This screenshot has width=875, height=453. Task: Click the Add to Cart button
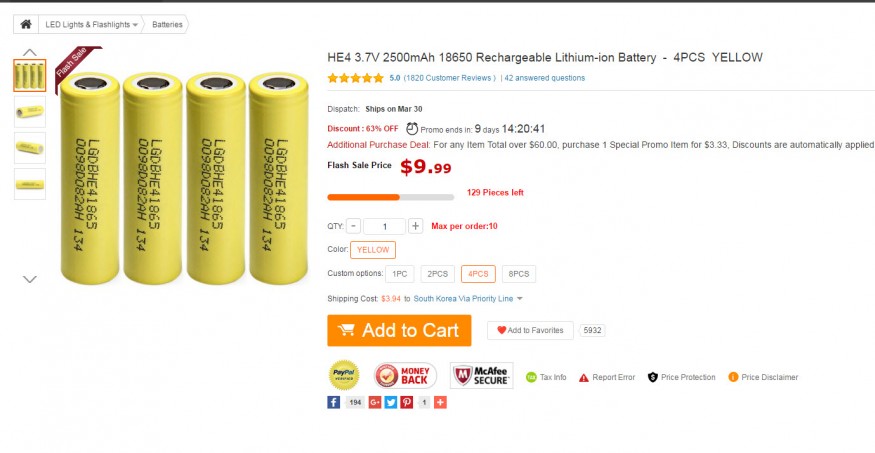click(399, 330)
